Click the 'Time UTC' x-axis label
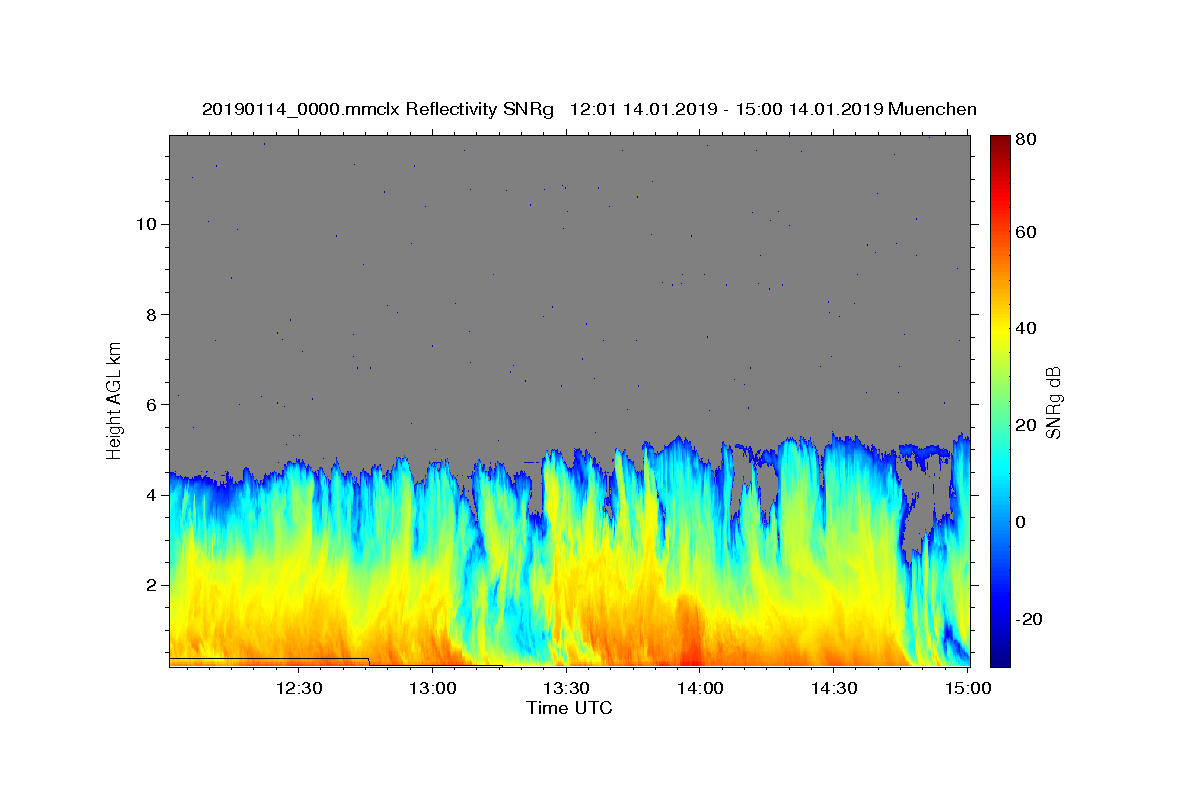 (569, 708)
